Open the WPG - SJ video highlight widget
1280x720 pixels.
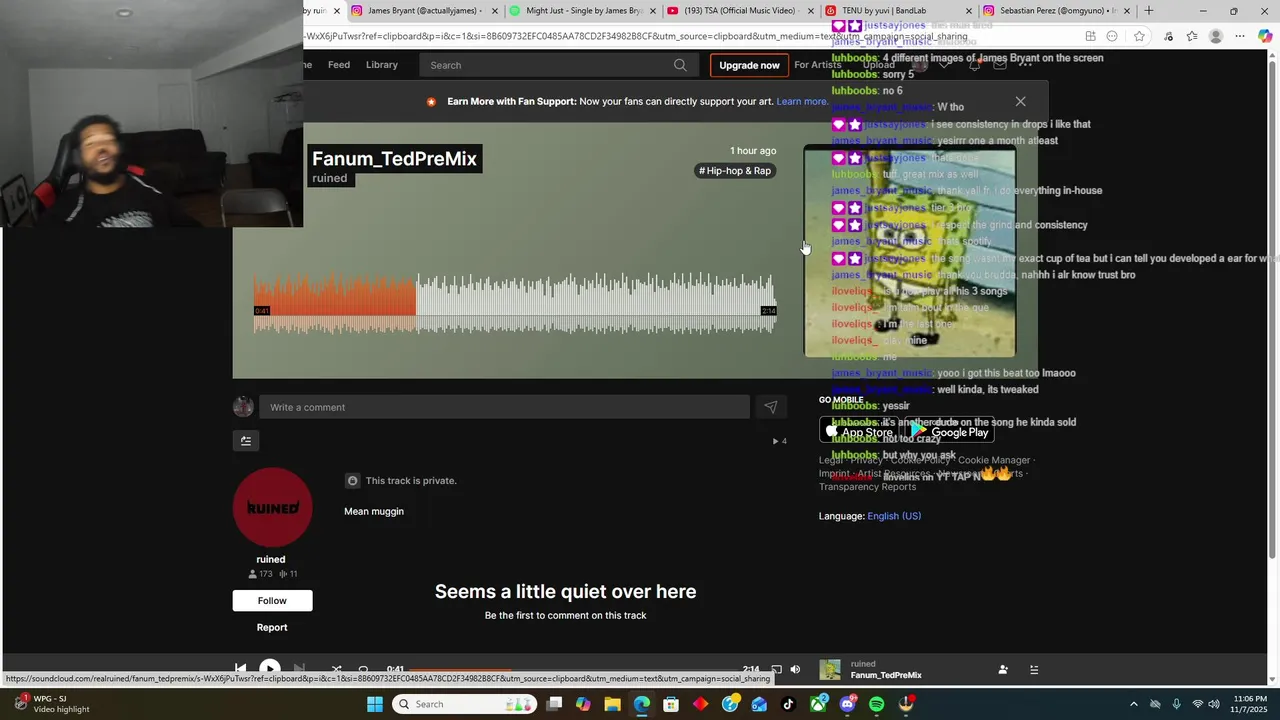50,704
